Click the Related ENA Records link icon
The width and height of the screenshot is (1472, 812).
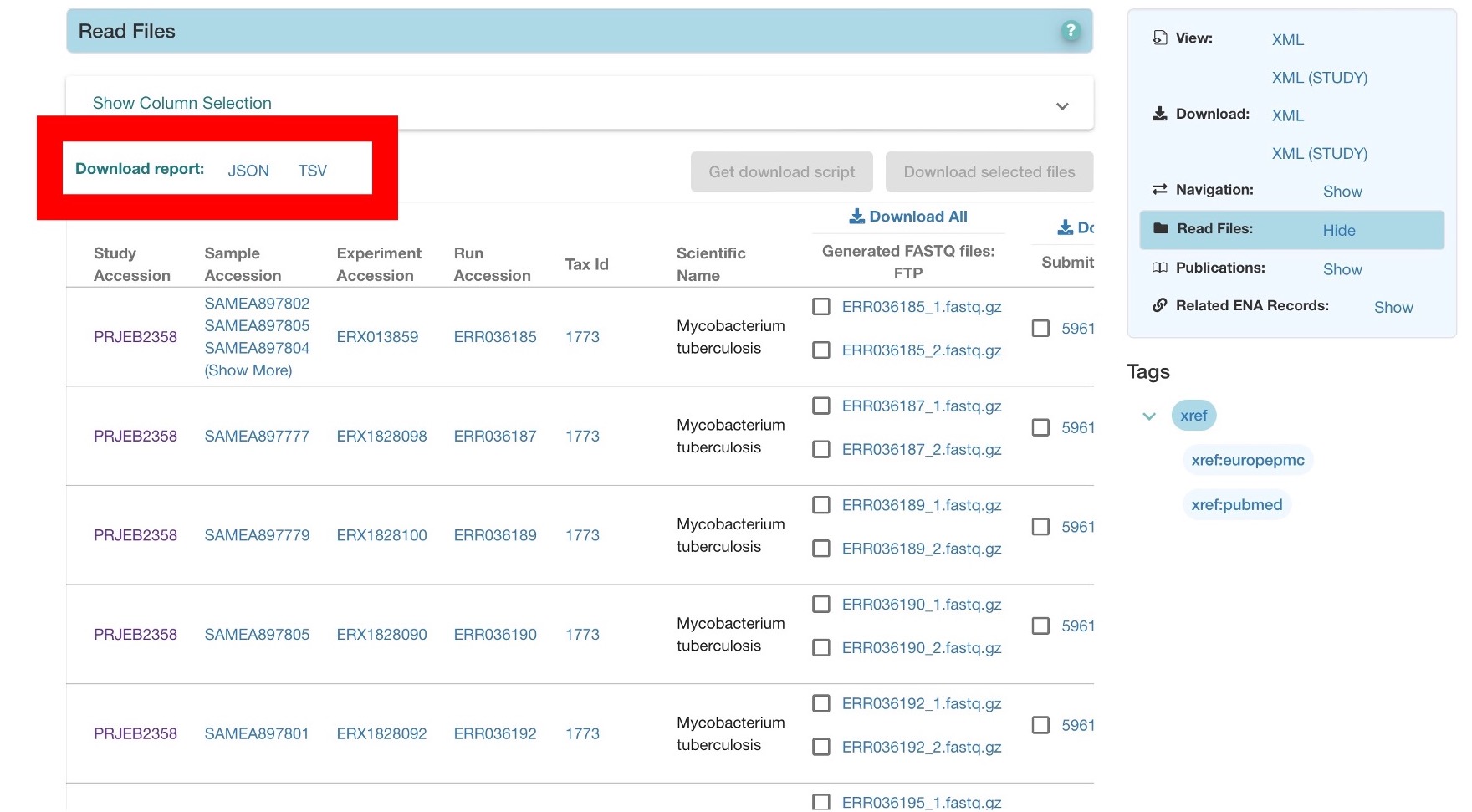[1159, 305]
